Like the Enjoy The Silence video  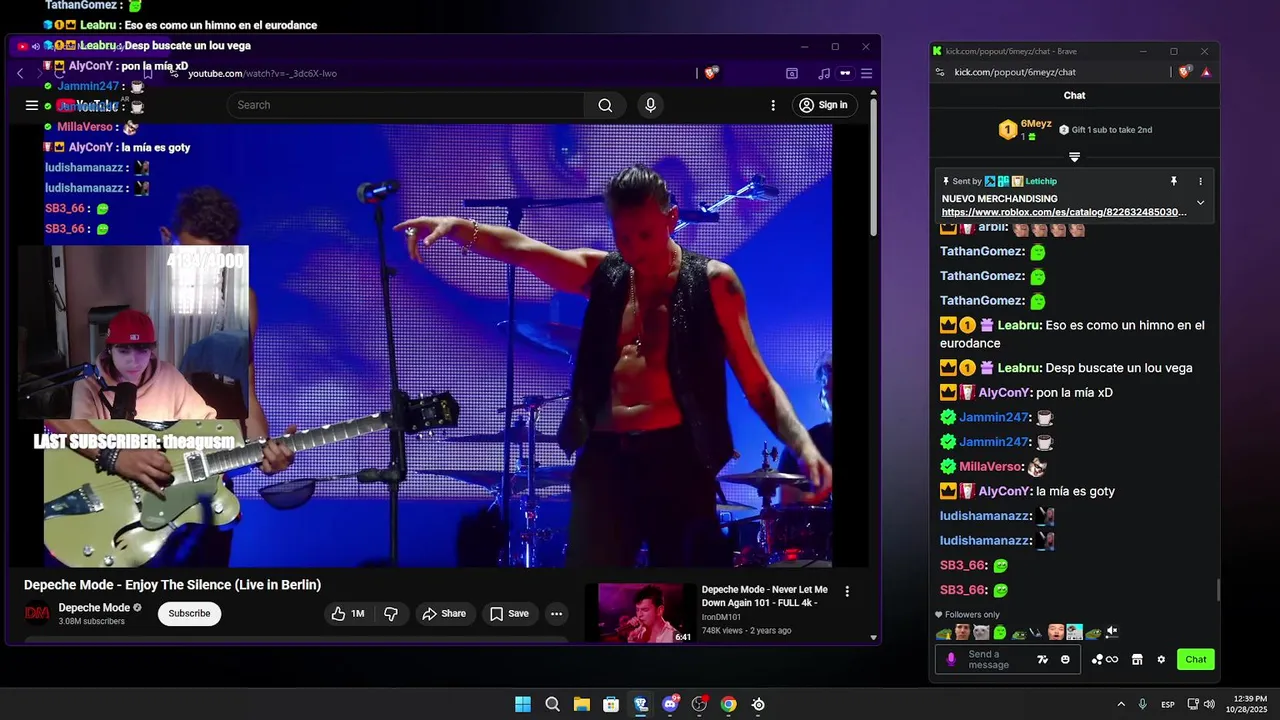pyautogui.click(x=348, y=613)
